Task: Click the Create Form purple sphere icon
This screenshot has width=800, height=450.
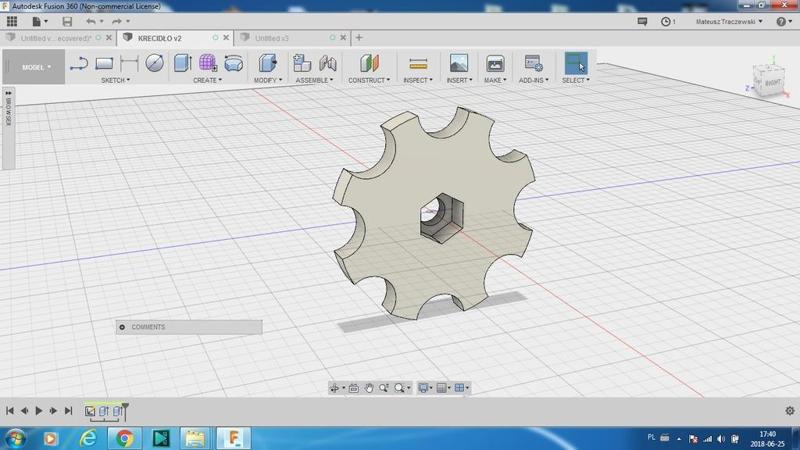Action: 208,64
